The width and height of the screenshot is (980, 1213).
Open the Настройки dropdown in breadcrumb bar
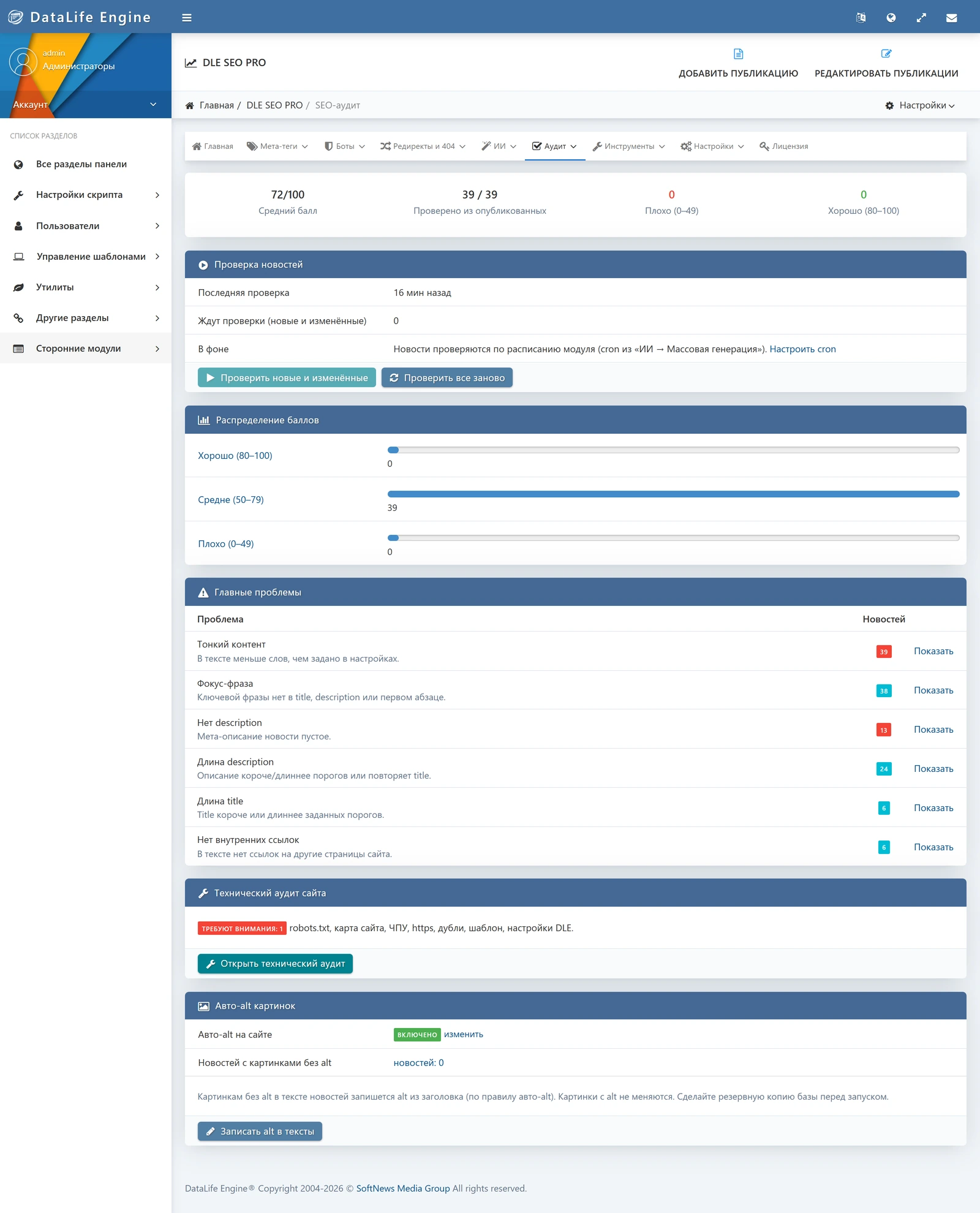tap(920, 105)
